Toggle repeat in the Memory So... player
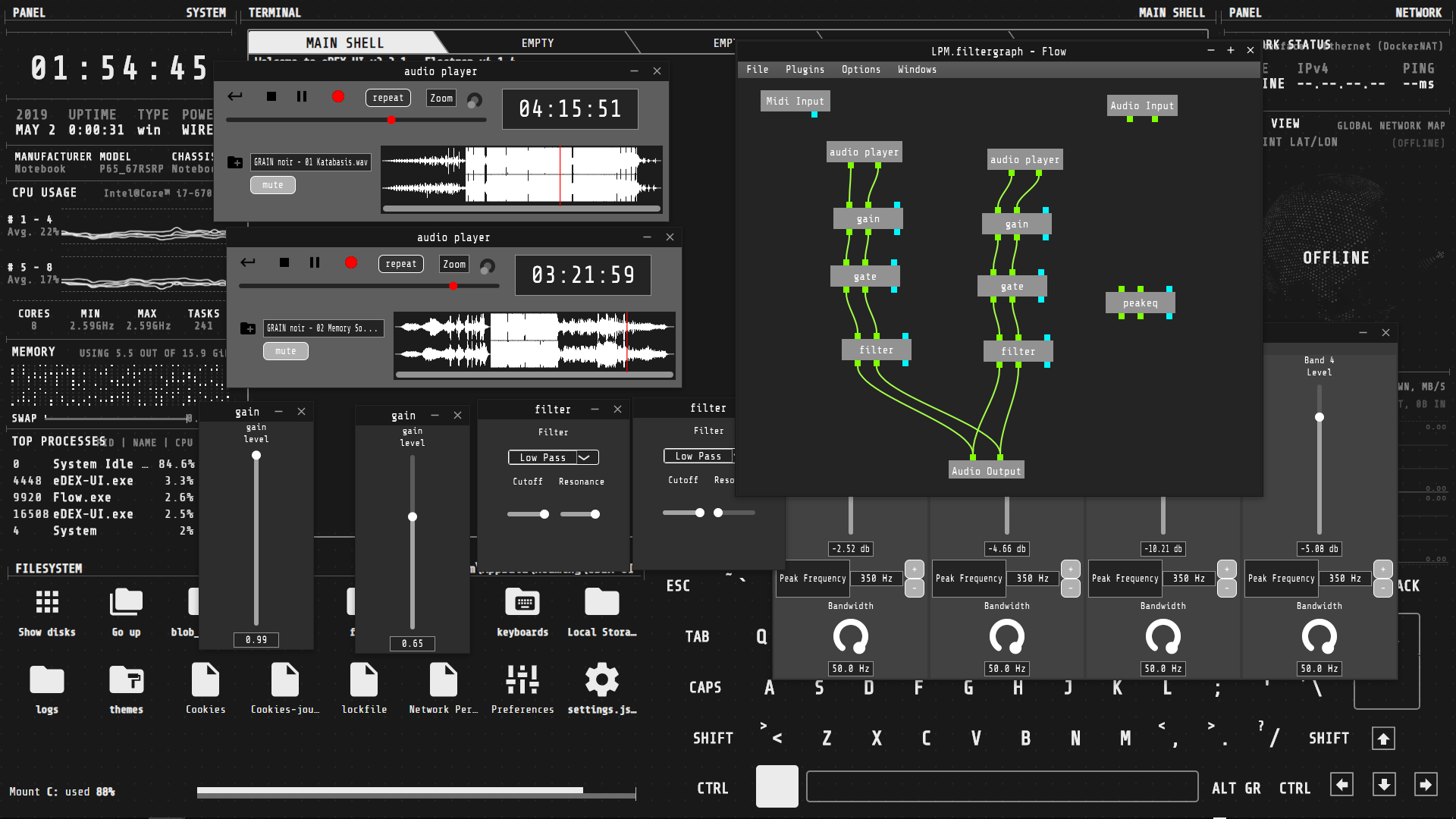 [x=401, y=264]
